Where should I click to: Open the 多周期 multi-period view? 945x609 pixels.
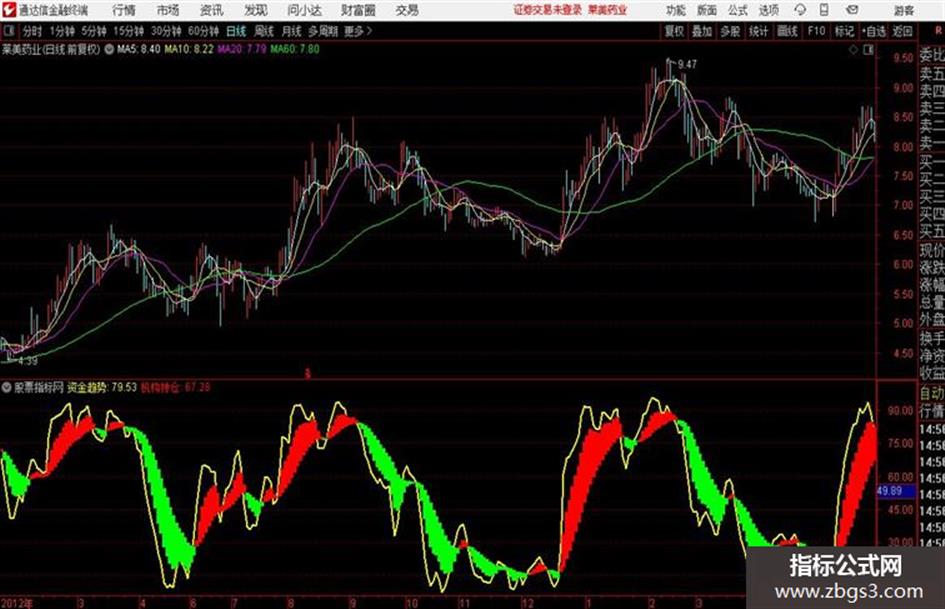pyautogui.click(x=323, y=31)
